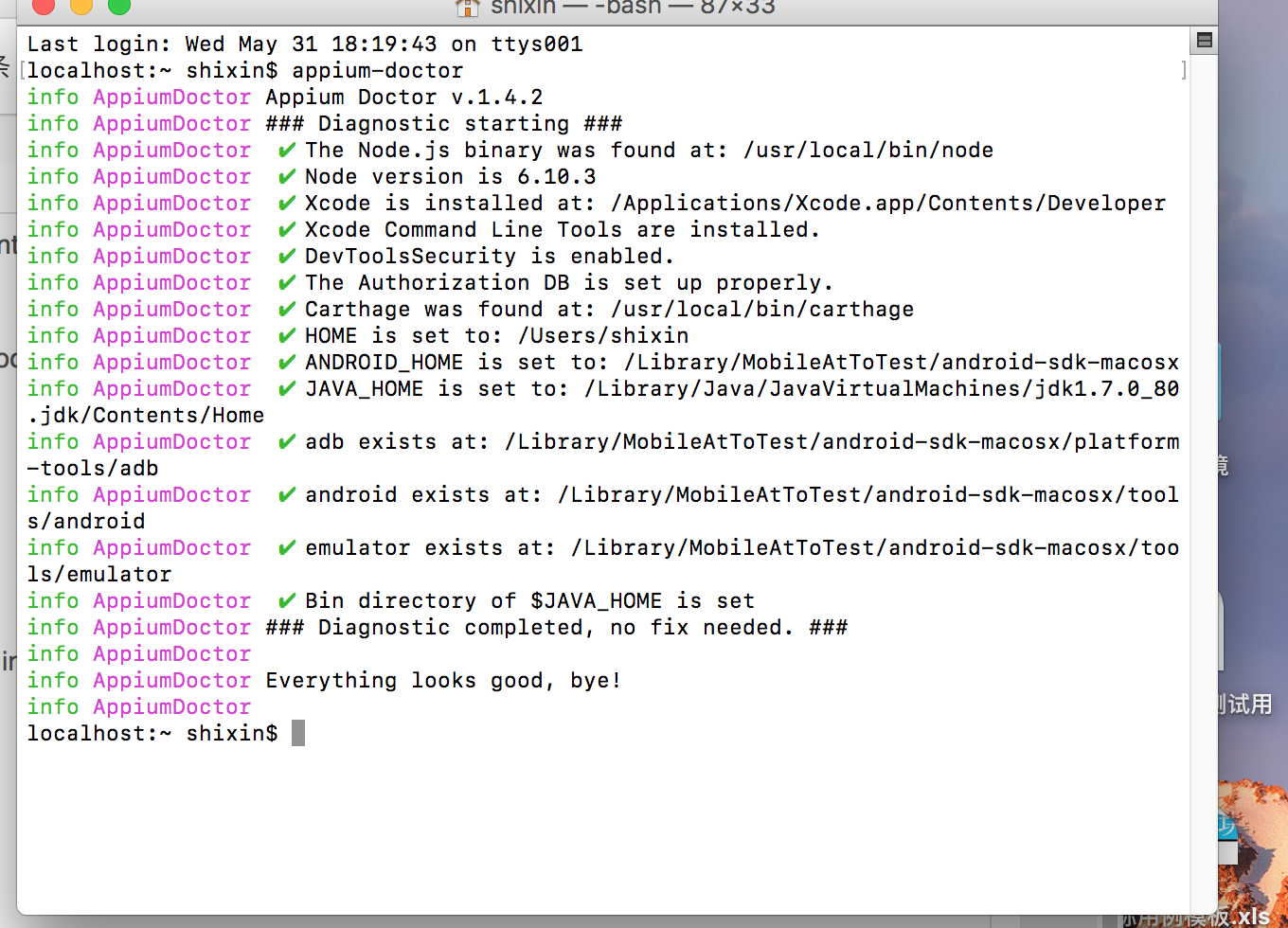Click 'Bin directory of $JAVA_HOME is set'
Image resolution: width=1288 pixels, height=928 pixels.
pos(530,601)
